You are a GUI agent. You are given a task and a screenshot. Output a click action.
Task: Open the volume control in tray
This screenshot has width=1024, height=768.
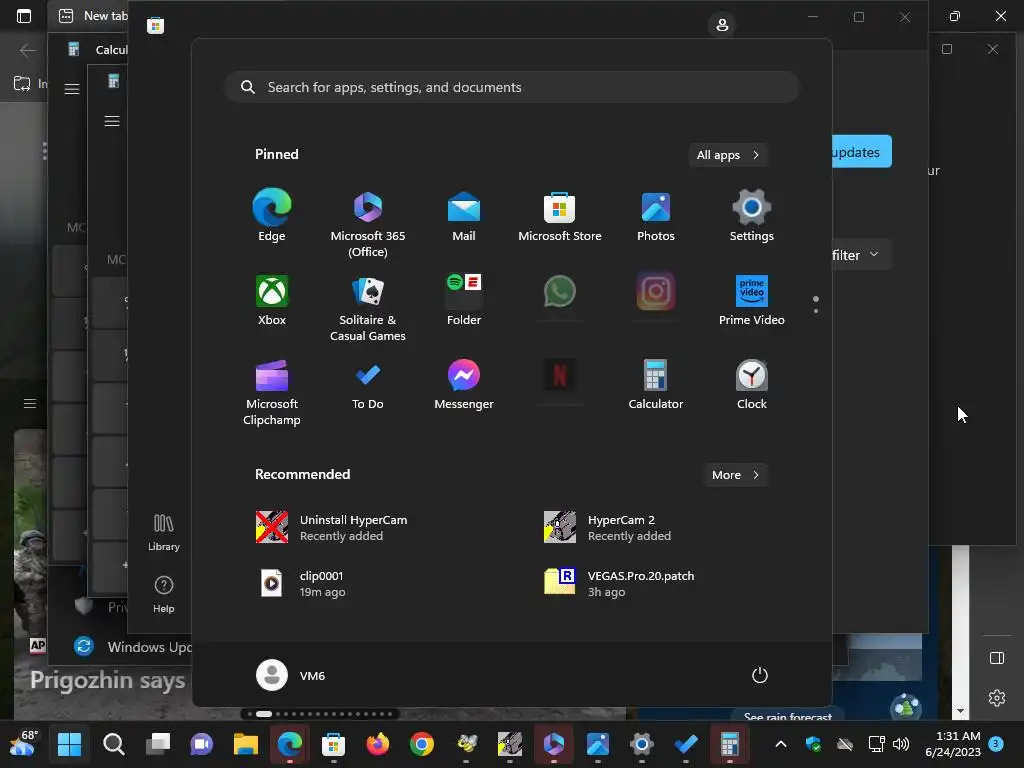pos(901,744)
